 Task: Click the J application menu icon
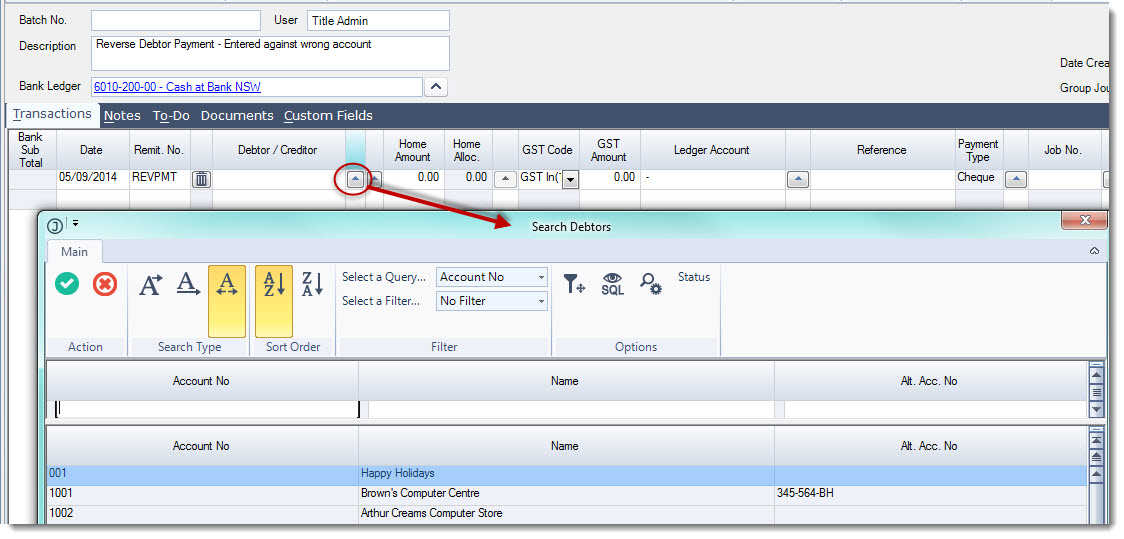[54, 226]
